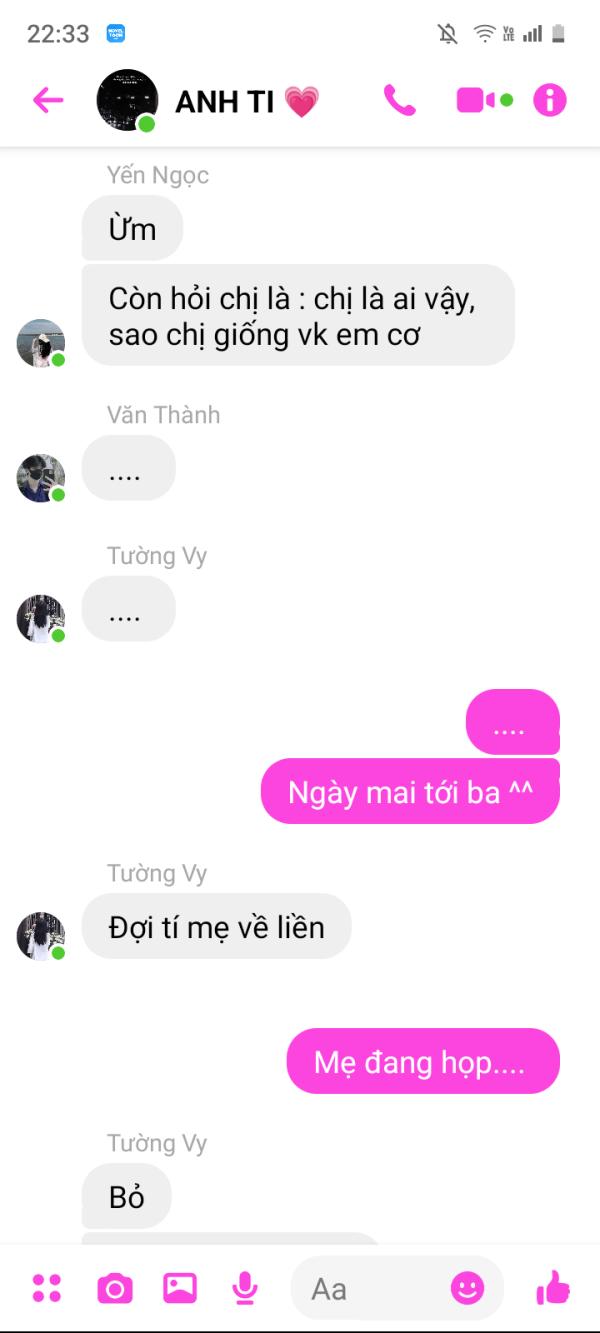The width and height of the screenshot is (600, 1333).
Task: Tap Yến Ngọc's profile picture
Action: pos(41,343)
